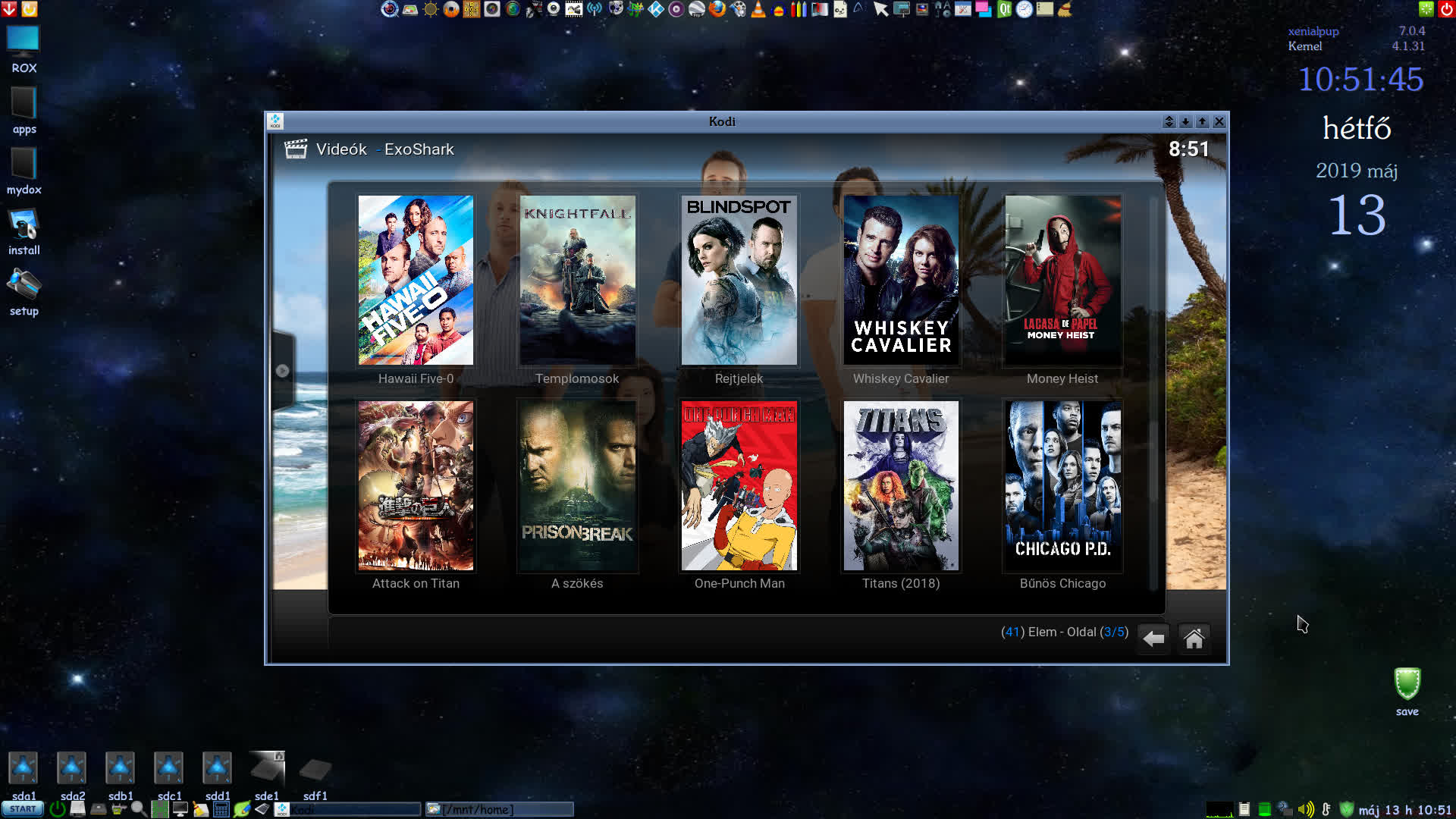Open the One-Punch Man poster
Image resolution: width=1456 pixels, height=819 pixels.
(739, 485)
